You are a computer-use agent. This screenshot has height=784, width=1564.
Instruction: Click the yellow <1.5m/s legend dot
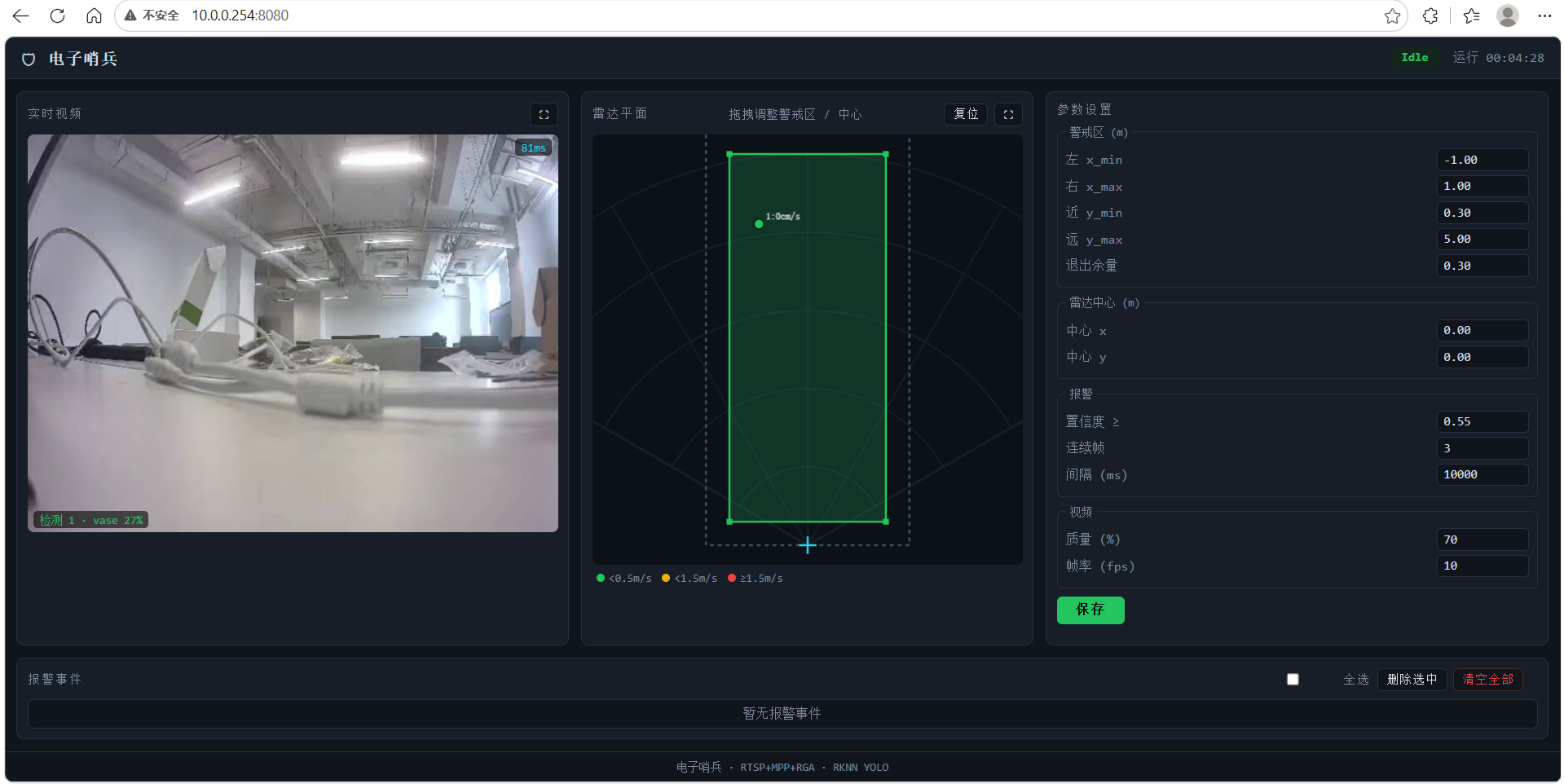666,578
